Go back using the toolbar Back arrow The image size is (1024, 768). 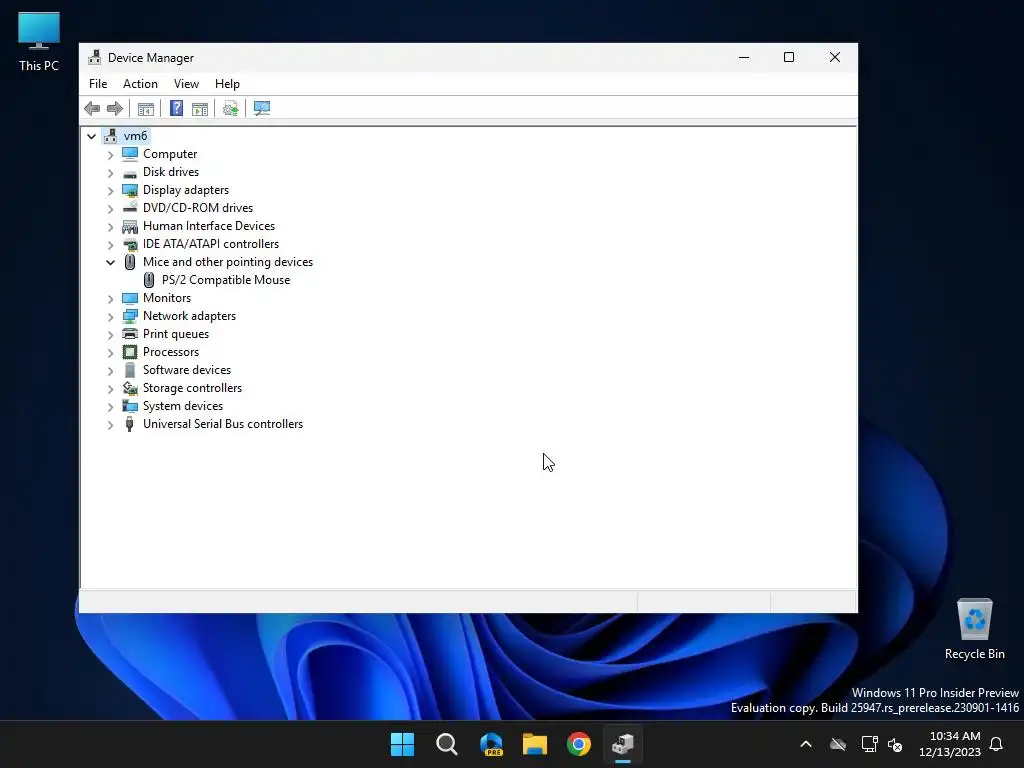click(92, 108)
